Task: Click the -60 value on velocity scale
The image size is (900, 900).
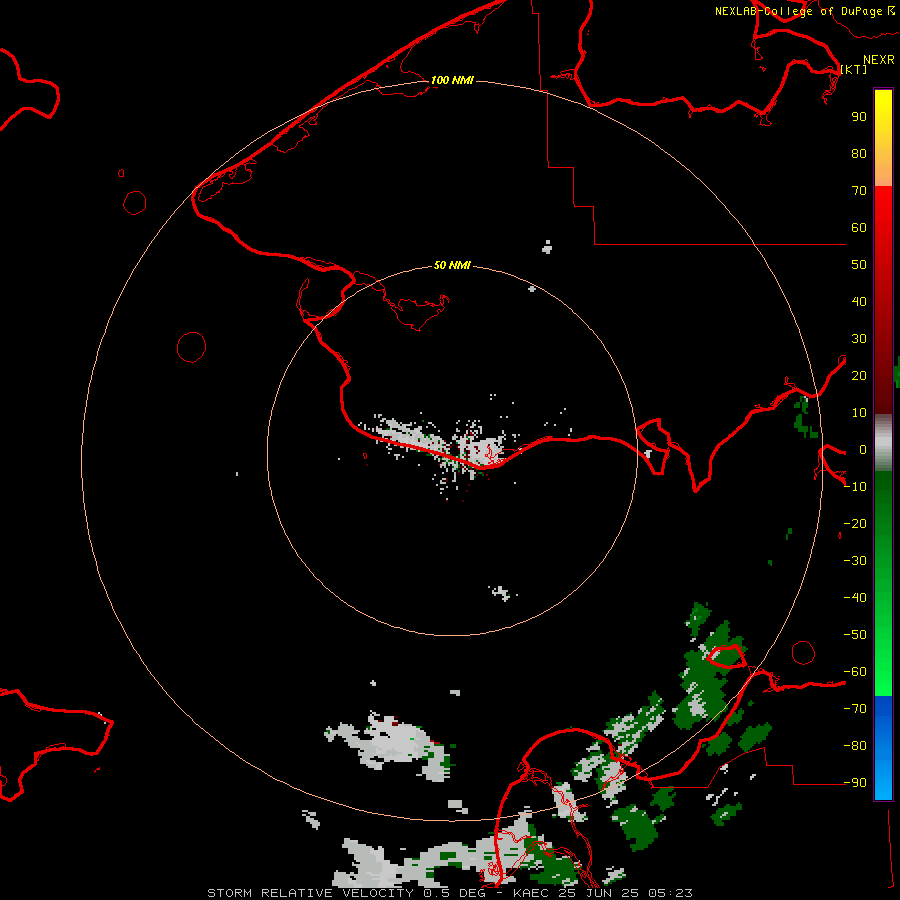Action: (x=855, y=672)
